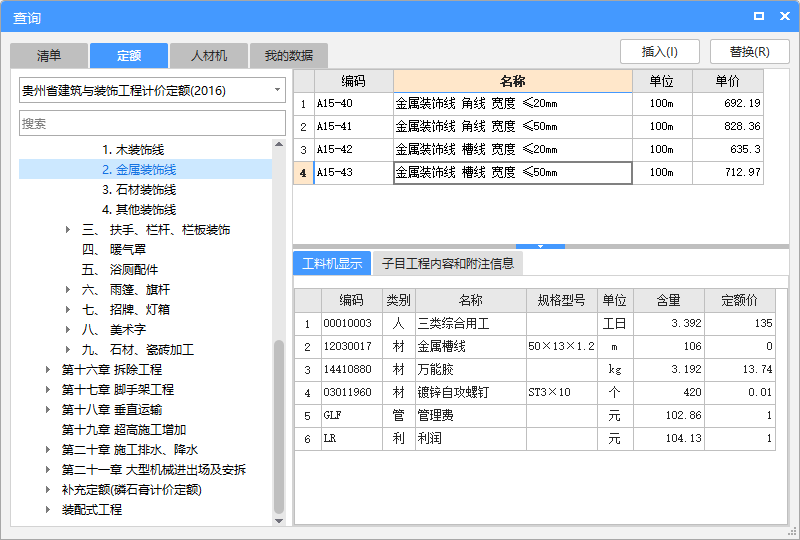800x540 pixels.
Task: Select quota row A15-42
Action: point(528,150)
